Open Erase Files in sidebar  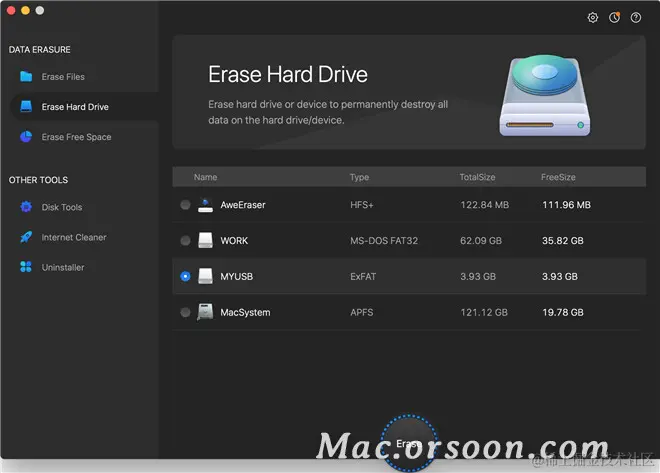pyautogui.click(x=63, y=77)
